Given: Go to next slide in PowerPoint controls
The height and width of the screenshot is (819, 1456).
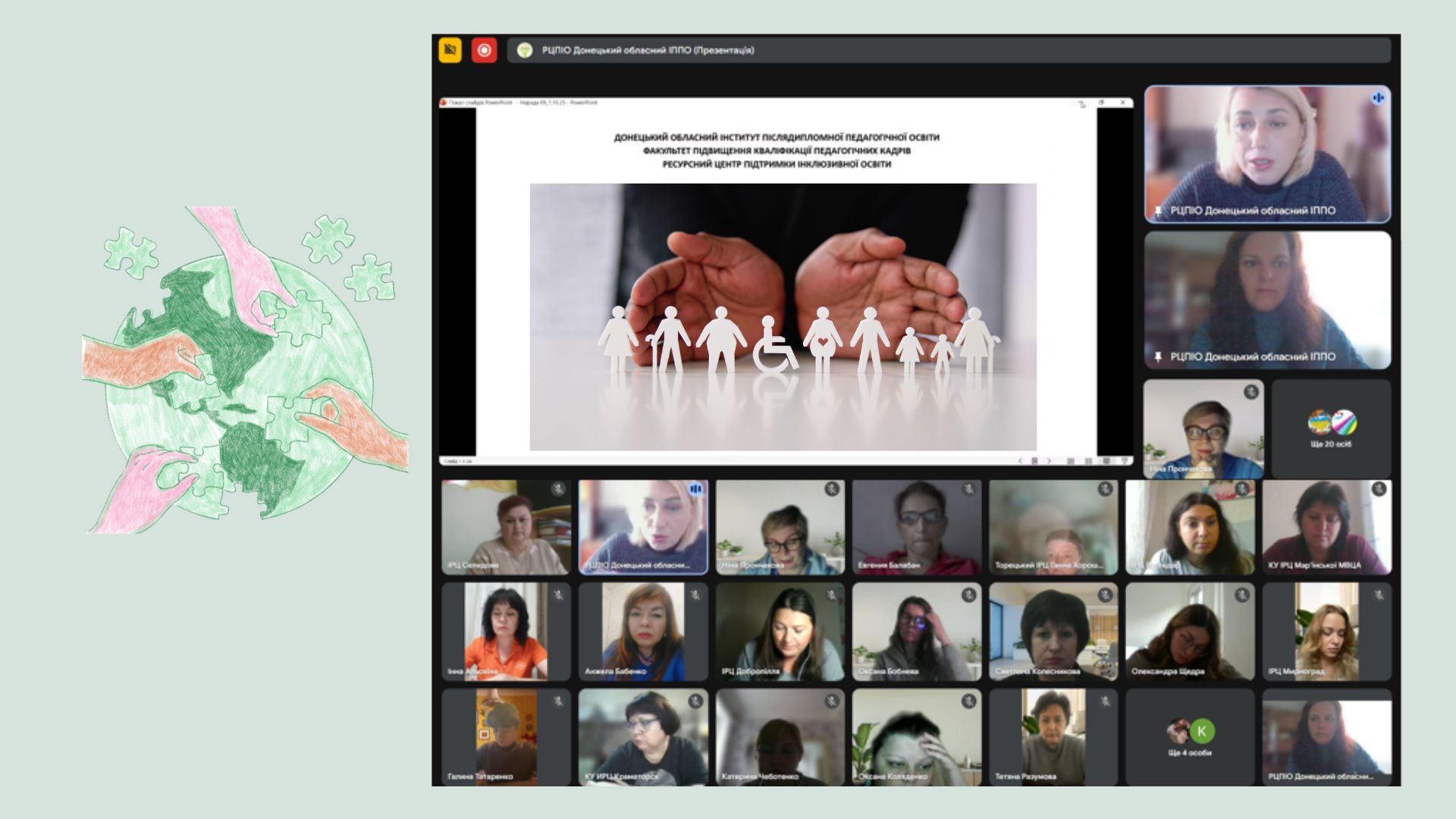Looking at the screenshot, I should click(x=1049, y=460).
